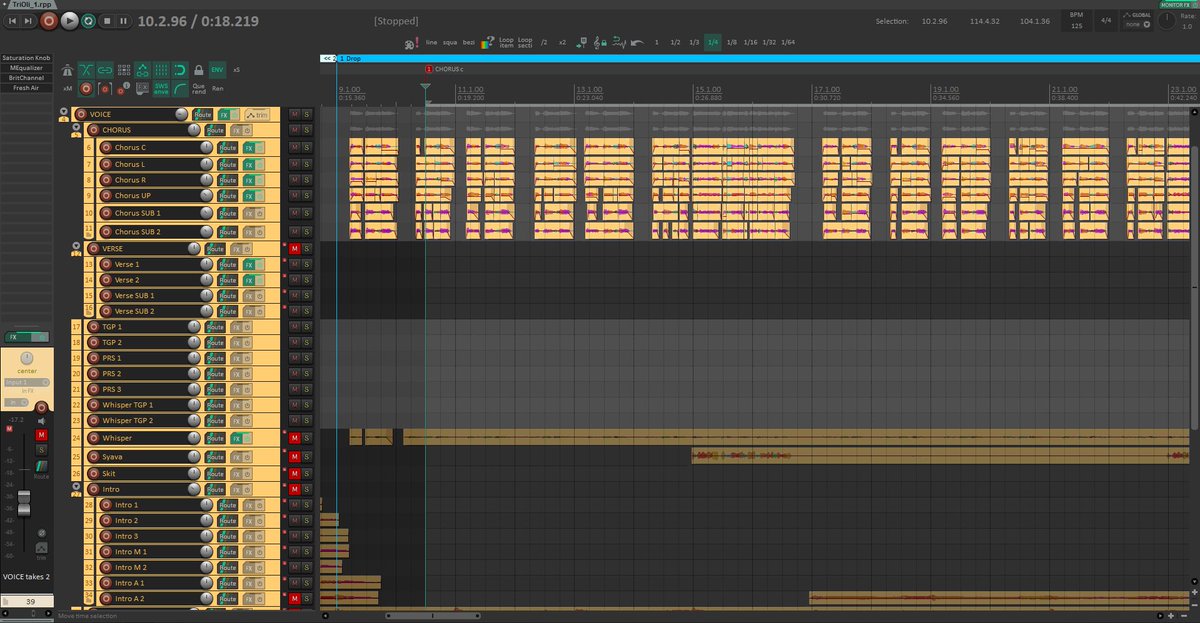The image size is (1200, 623).
Task: Open Route for Chorus L track
Action: click(228, 164)
